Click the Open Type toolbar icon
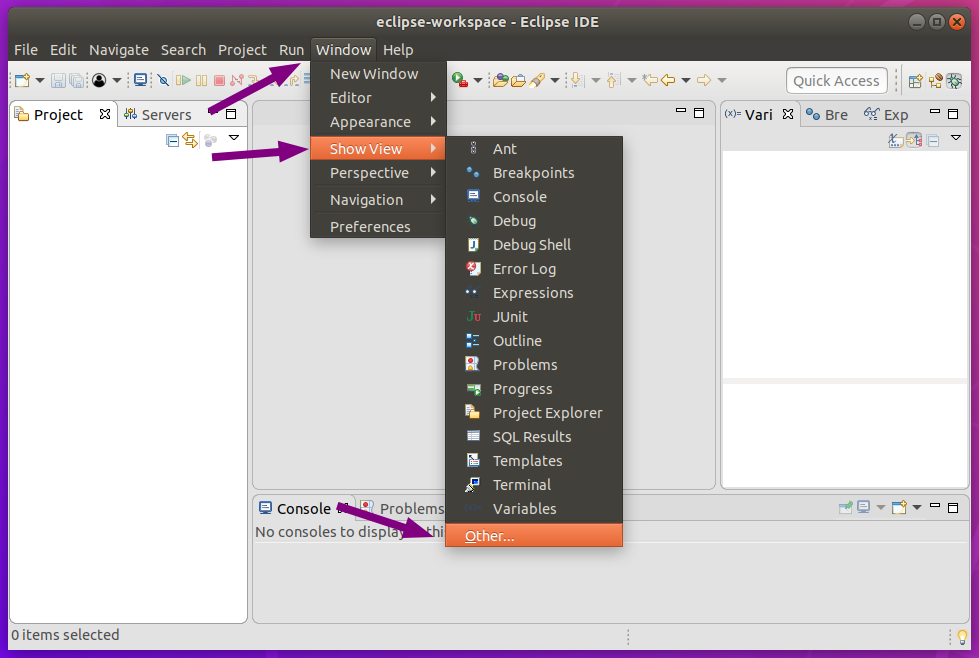The image size is (979, 658). (x=500, y=80)
